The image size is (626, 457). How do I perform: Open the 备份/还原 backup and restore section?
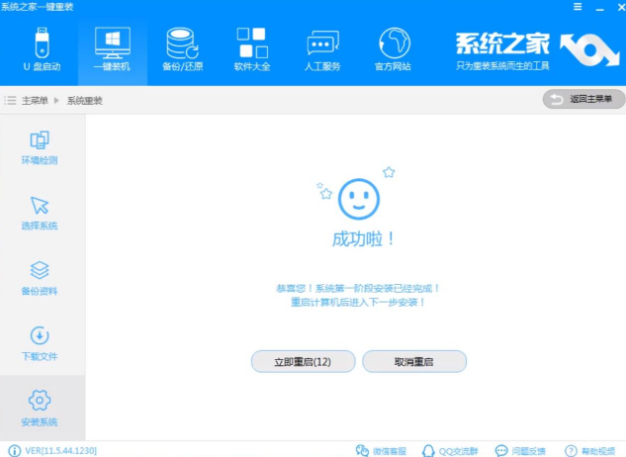point(182,50)
